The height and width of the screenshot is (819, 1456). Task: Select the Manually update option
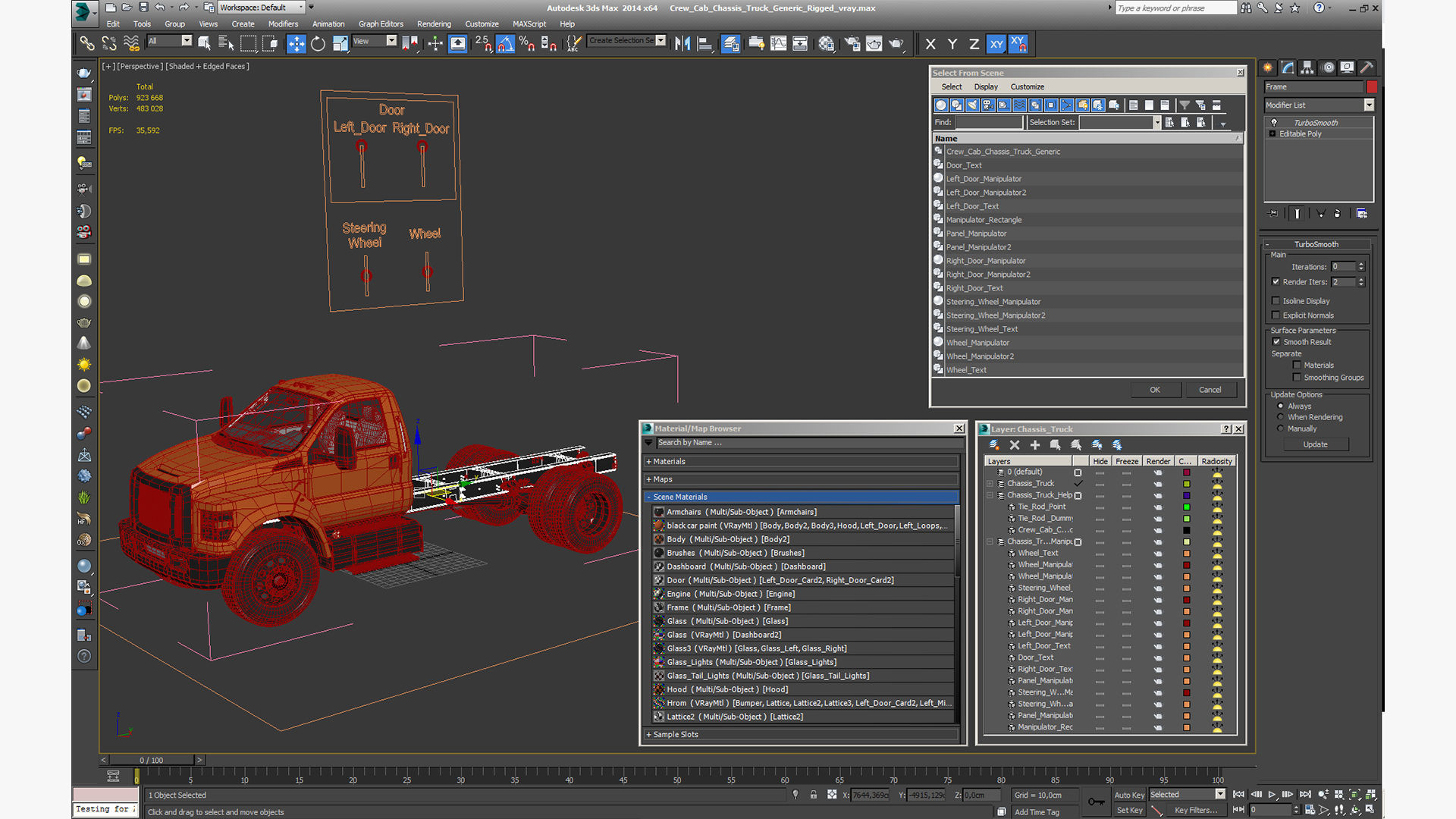(1281, 429)
